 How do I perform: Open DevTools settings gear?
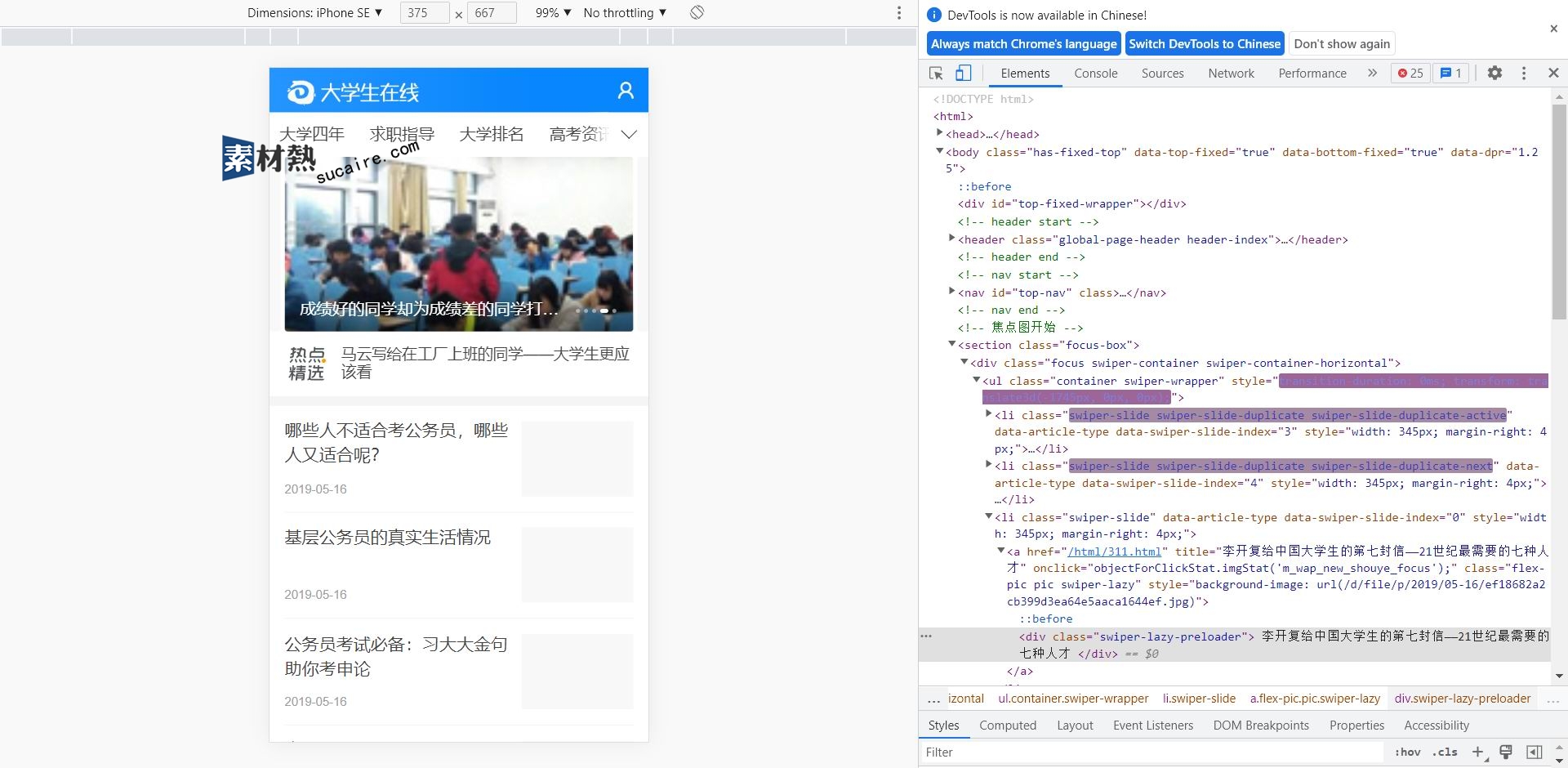[x=1494, y=74]
